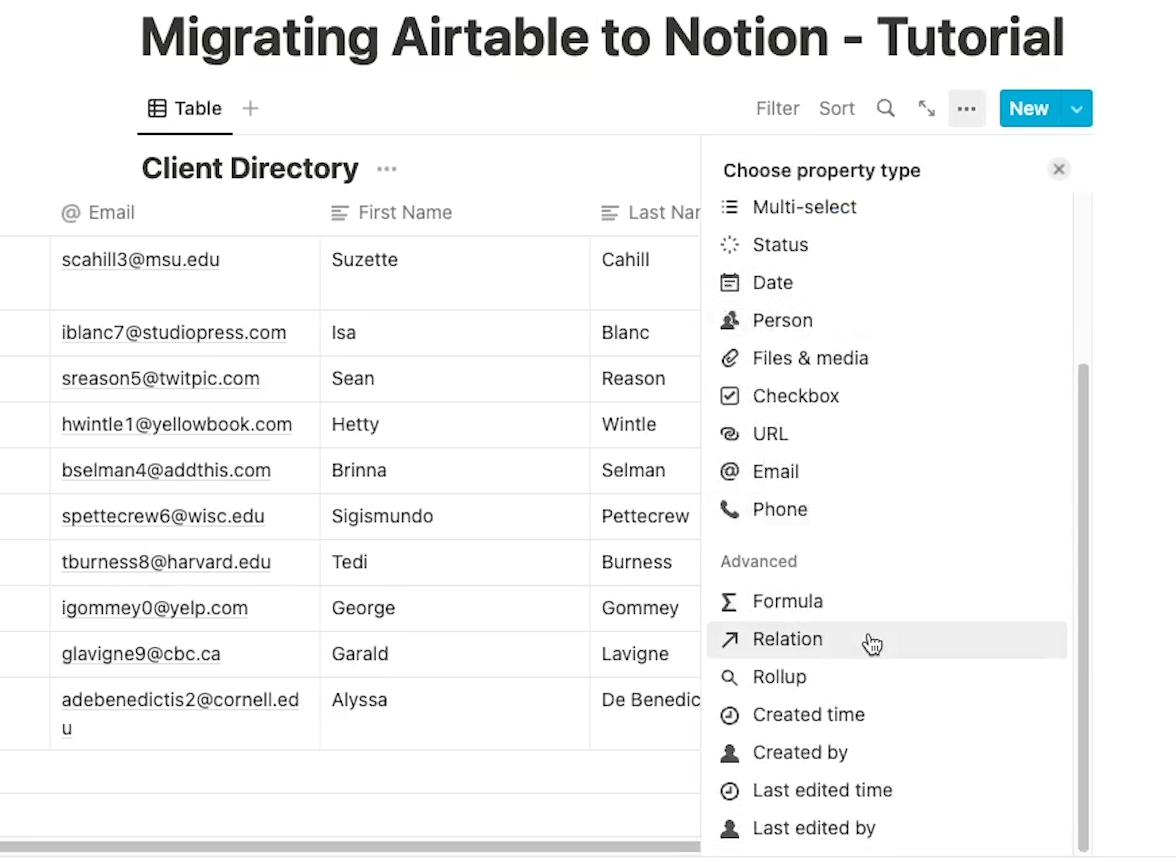
Task: Select the Person property type
Action: click(886, 320)
